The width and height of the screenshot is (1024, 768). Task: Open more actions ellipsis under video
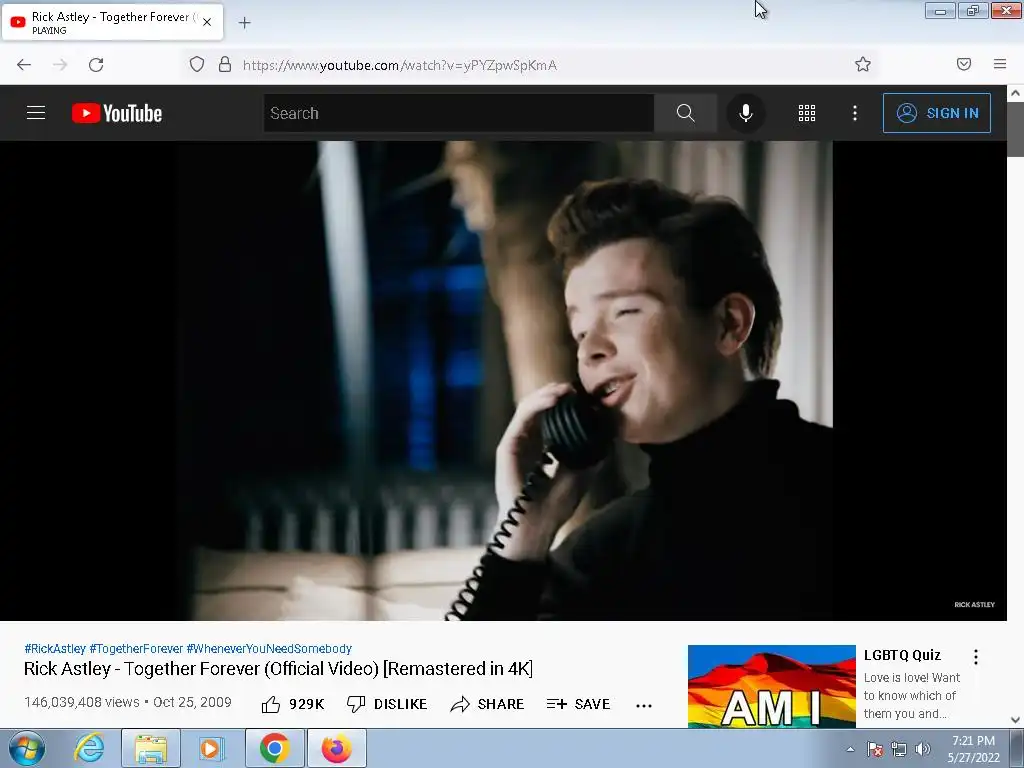[x=644, y=705]
